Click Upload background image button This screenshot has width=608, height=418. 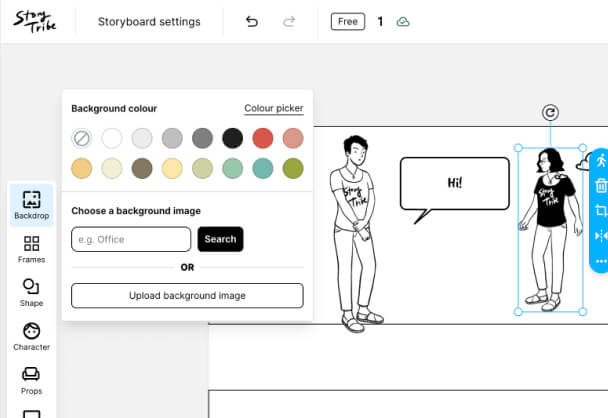point(187,295)
